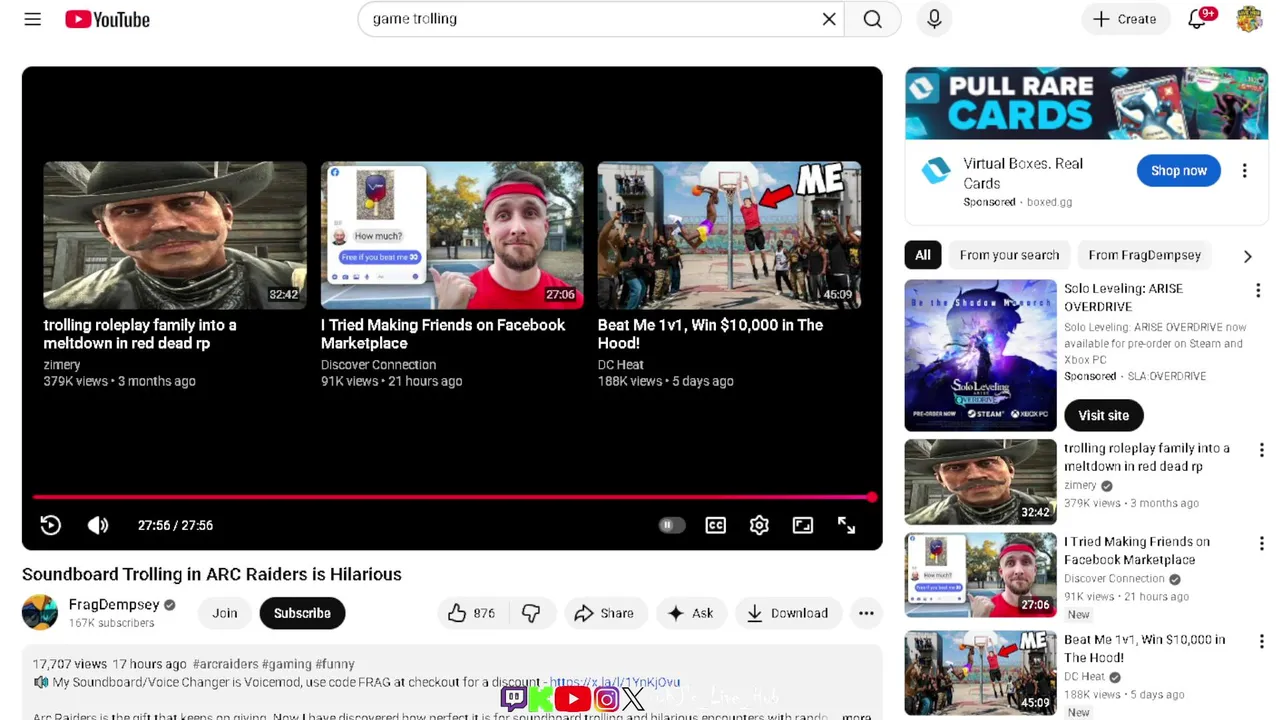
Task: Open ad options three-dot menu
Action: [1245, 171]
